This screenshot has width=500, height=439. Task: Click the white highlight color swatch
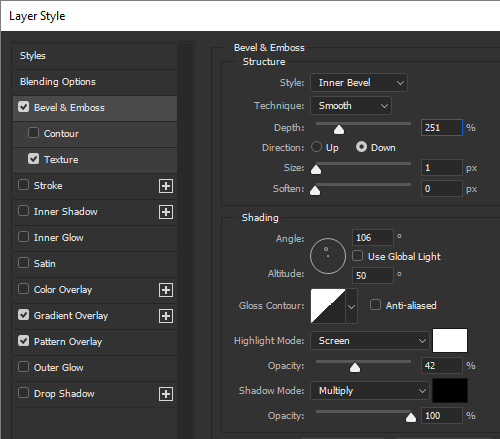(x=450, y=340)
